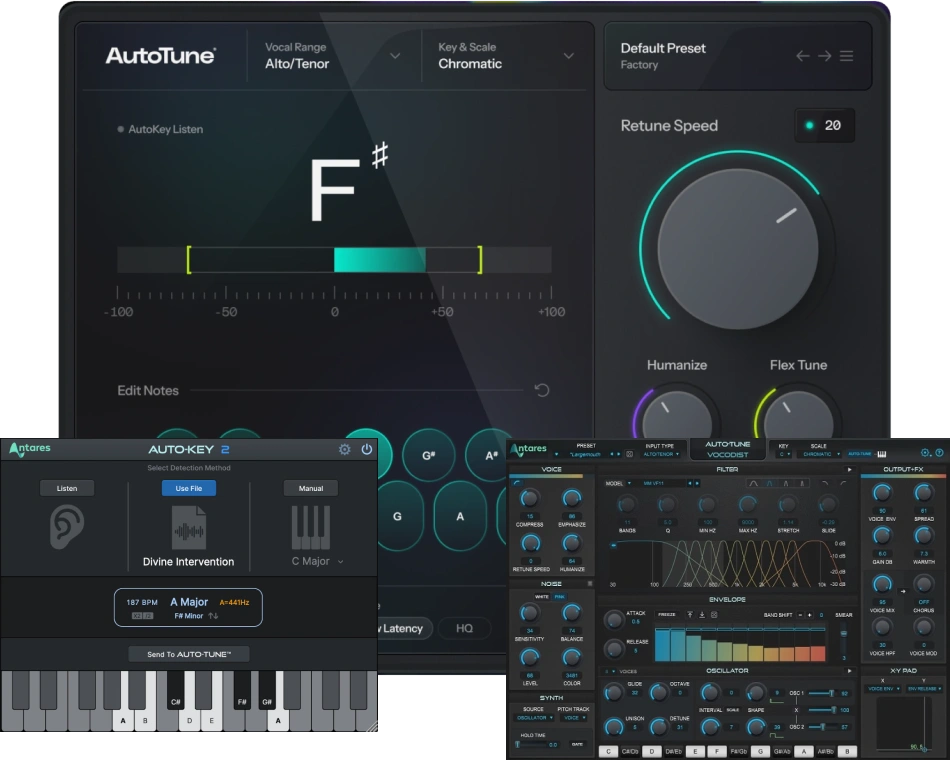Viewport: 950px width, 760px height.
Task: Open the preset hamburger menu icon
Action: pos(846,56)
